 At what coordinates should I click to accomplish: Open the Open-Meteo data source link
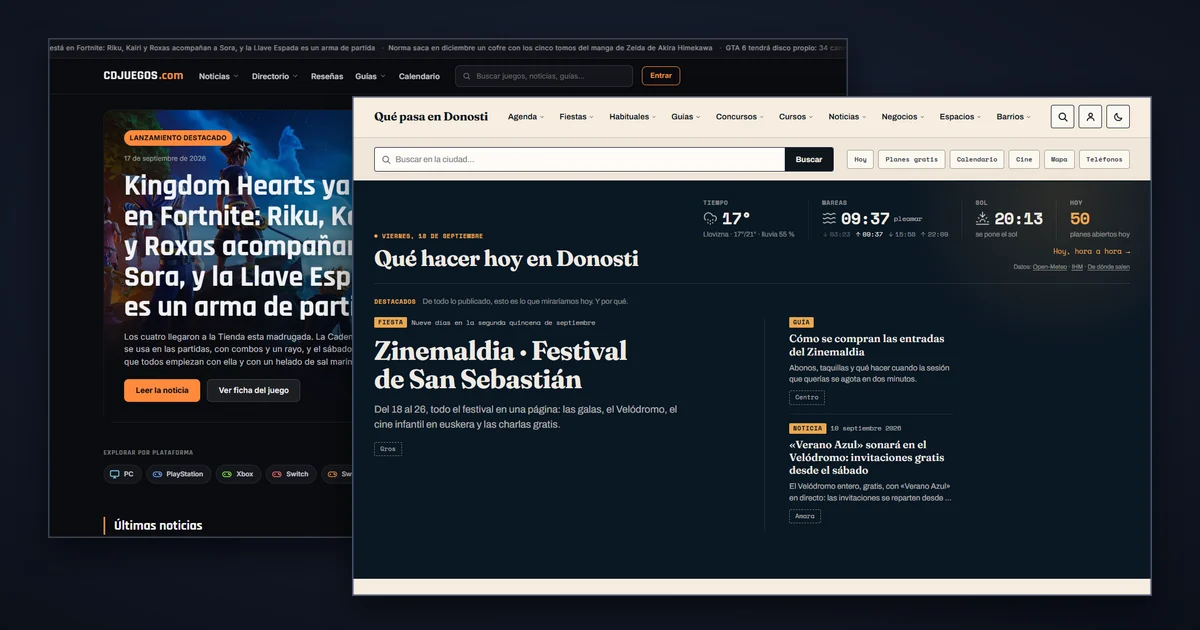(1050, 267)
